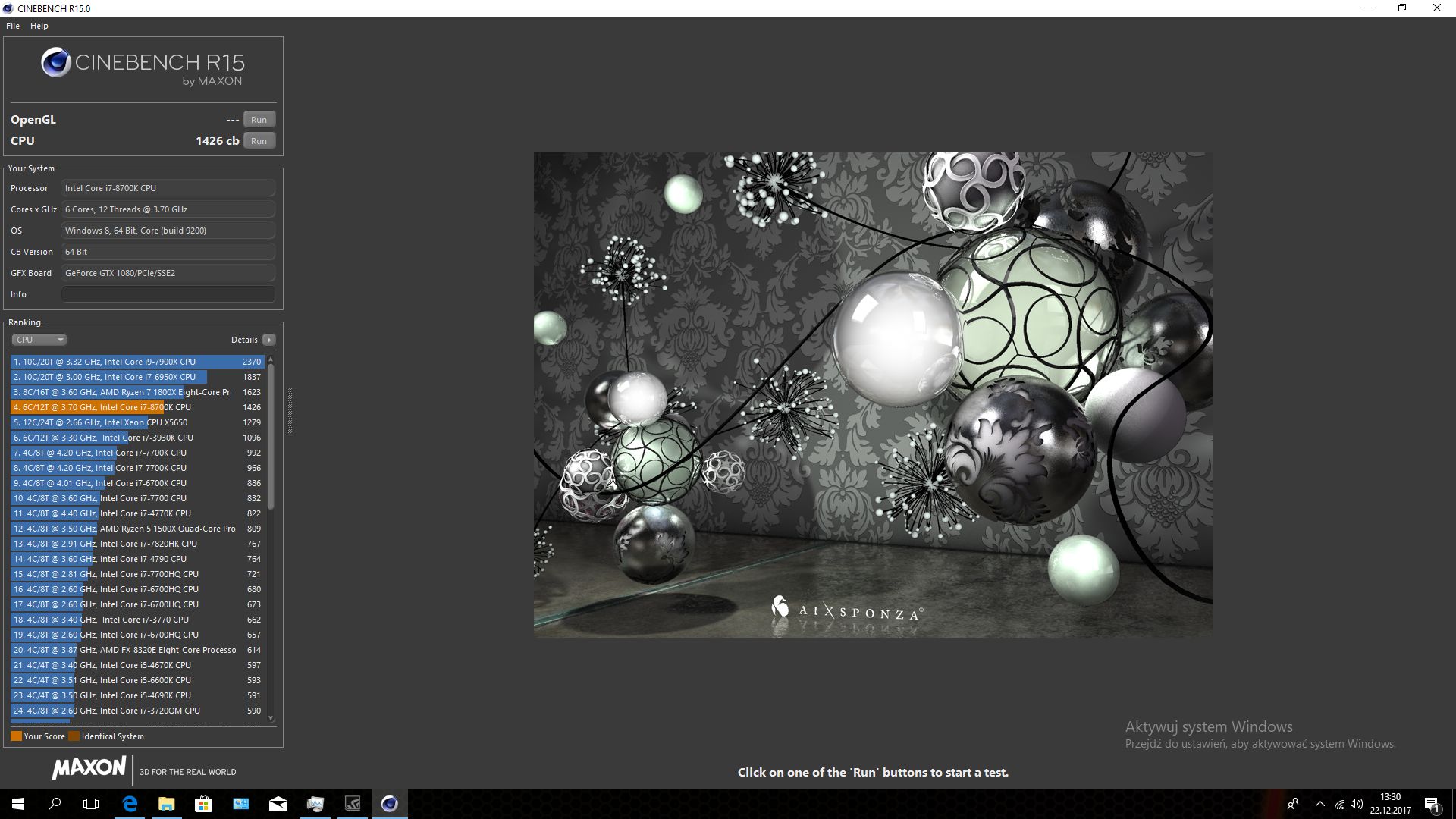This screenshot has height=819, width=1456.
Task: Click the Cinebench logo sphere icon
Action: pyautogui.click(x=56, y=62)
